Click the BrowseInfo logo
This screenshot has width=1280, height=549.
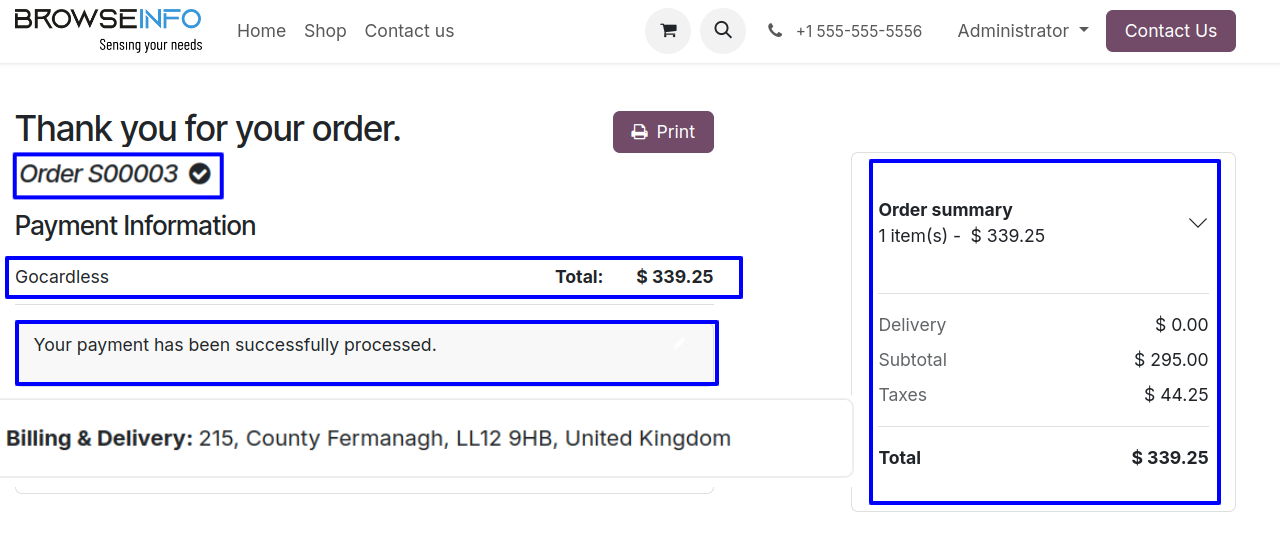[x=108, y=30]
